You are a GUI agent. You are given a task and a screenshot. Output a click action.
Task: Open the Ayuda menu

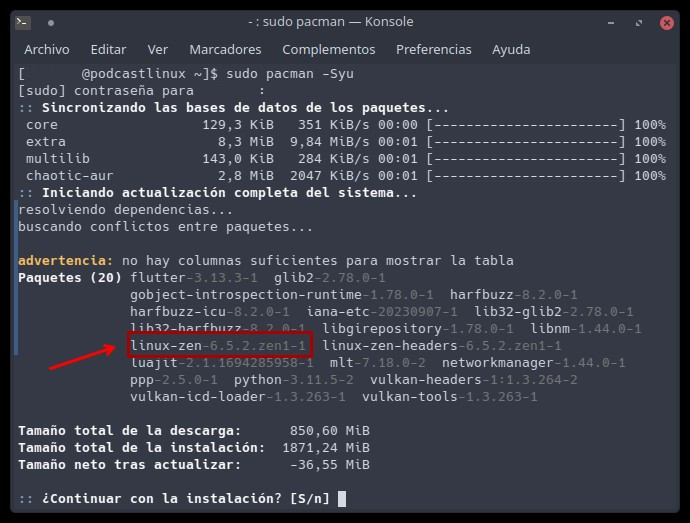(511, 50)
